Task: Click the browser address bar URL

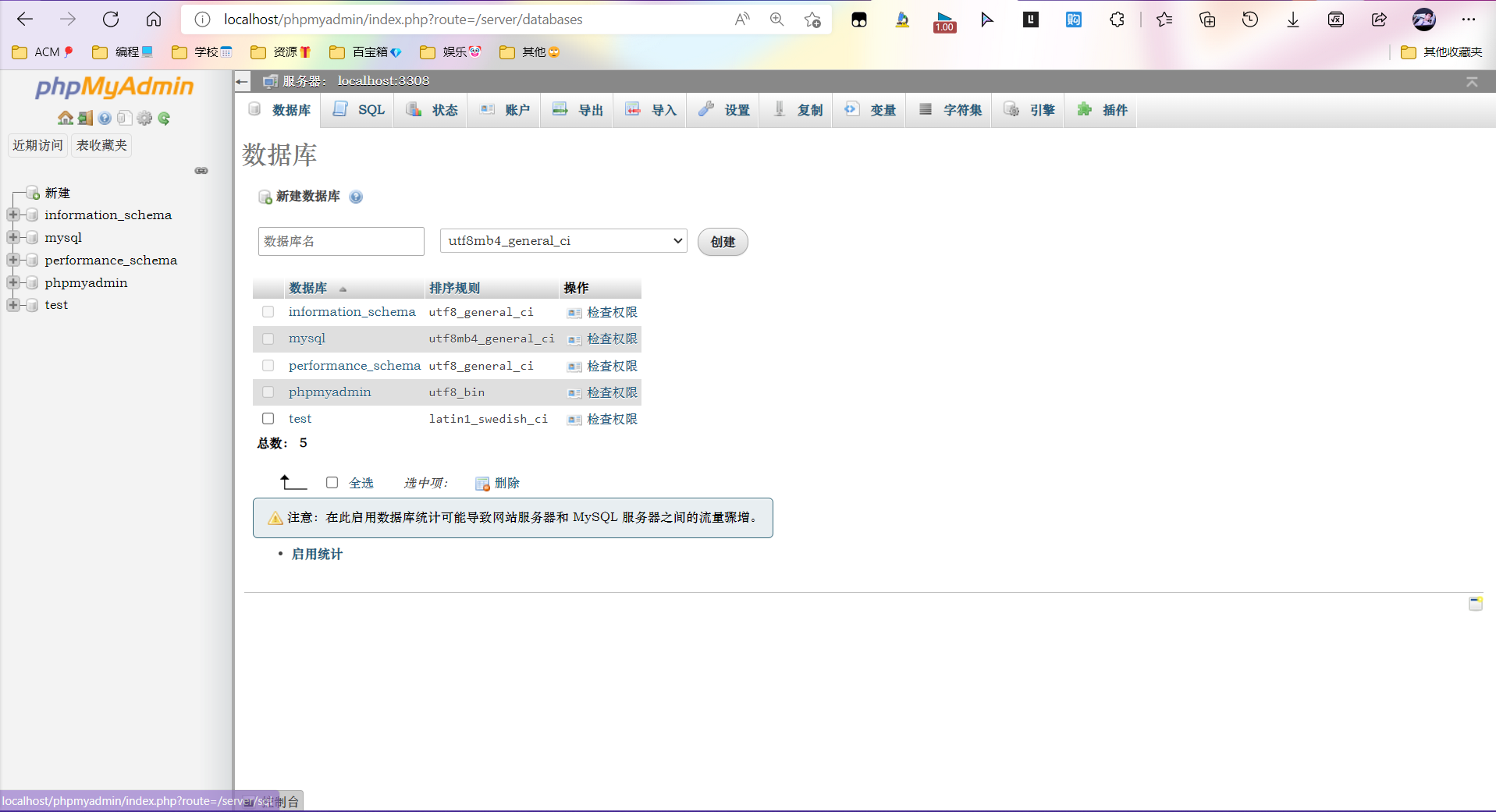Action: 403,20
